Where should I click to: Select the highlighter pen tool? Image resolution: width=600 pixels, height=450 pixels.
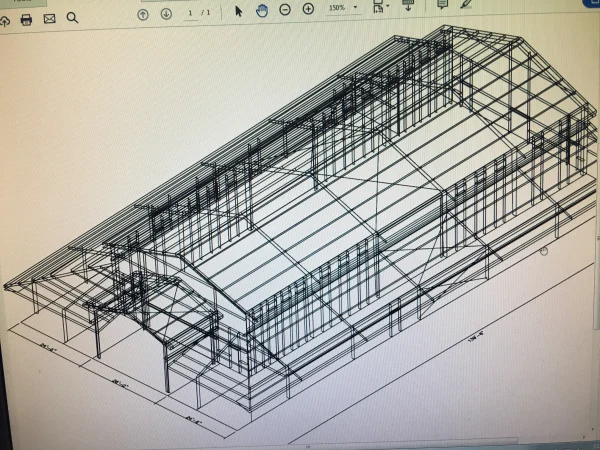(466, 4)
